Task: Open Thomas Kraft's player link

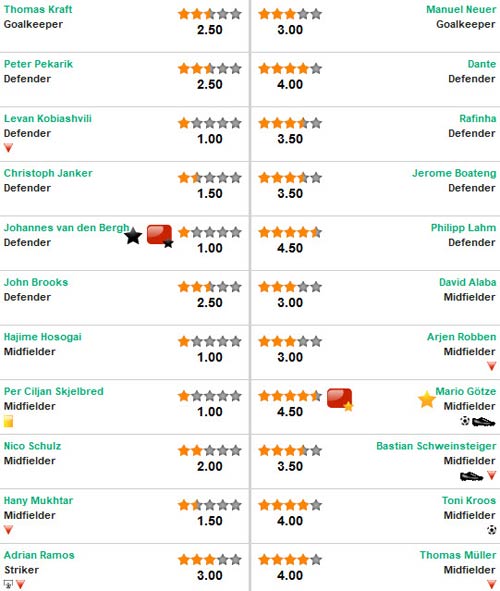Action: [38, 9]
